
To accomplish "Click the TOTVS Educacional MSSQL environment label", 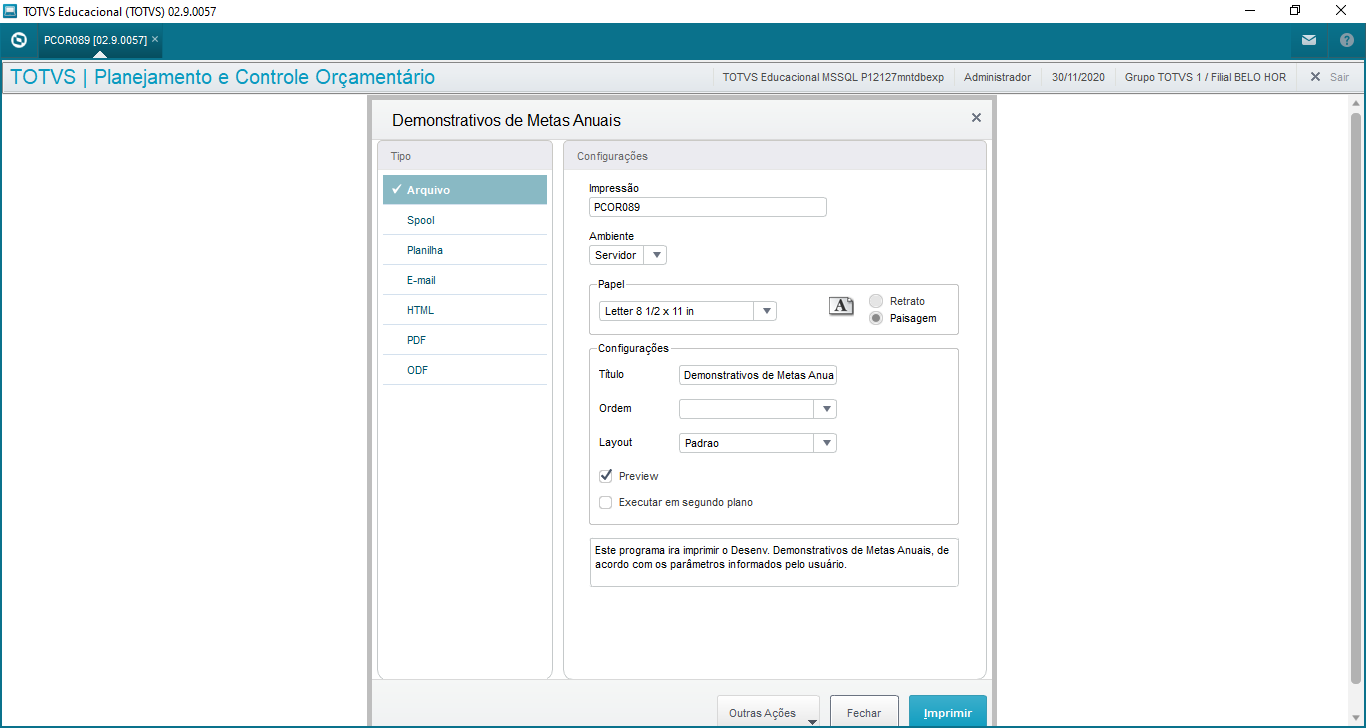I will pyautogui.click(x=833, y=77).
